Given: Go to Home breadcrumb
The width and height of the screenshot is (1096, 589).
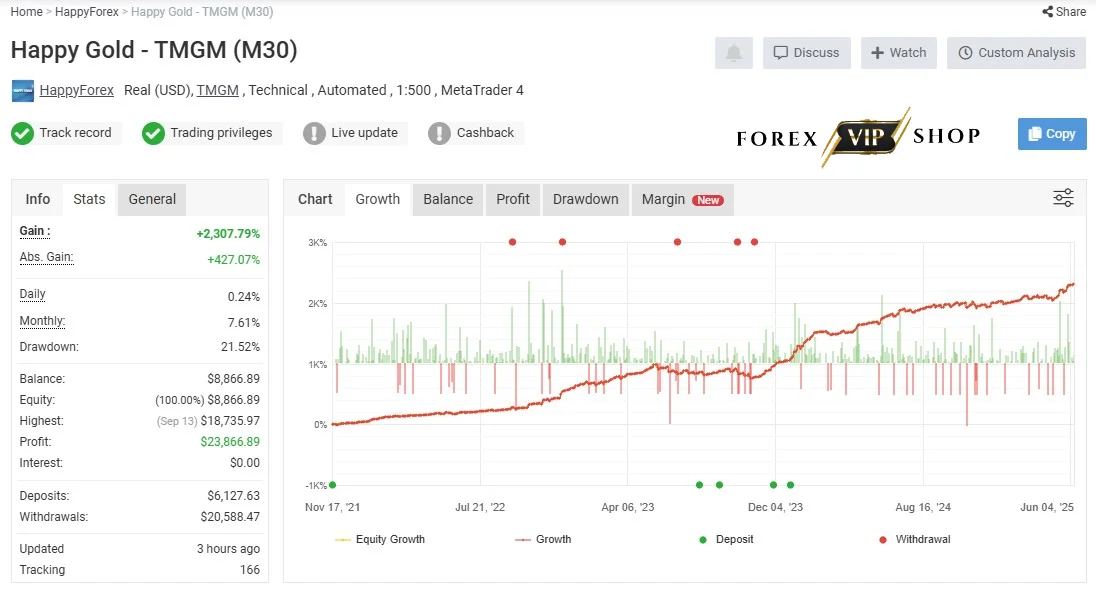Looking at the screenshot, I should (27, 12).
